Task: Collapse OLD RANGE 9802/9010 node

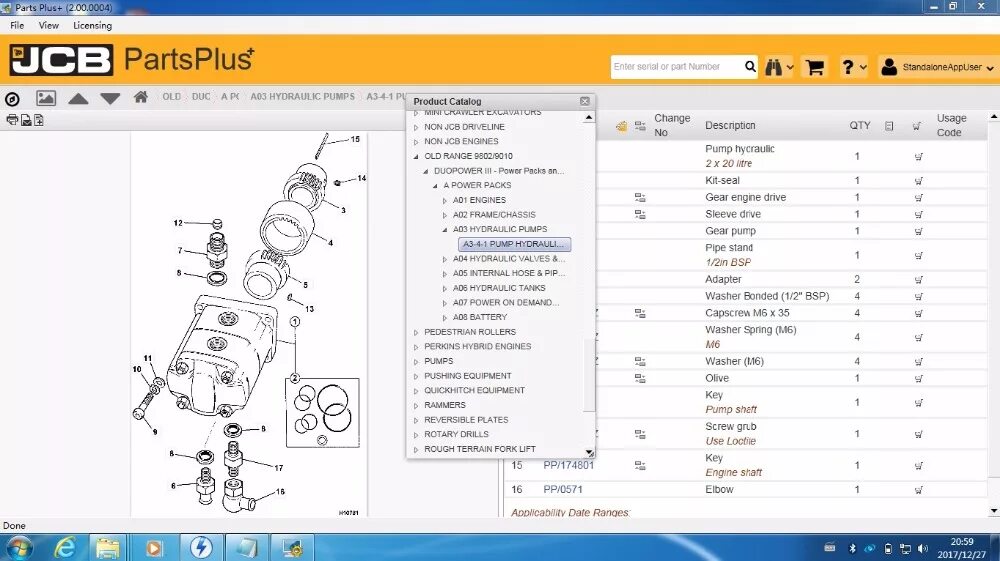Action: coord(416,156)
